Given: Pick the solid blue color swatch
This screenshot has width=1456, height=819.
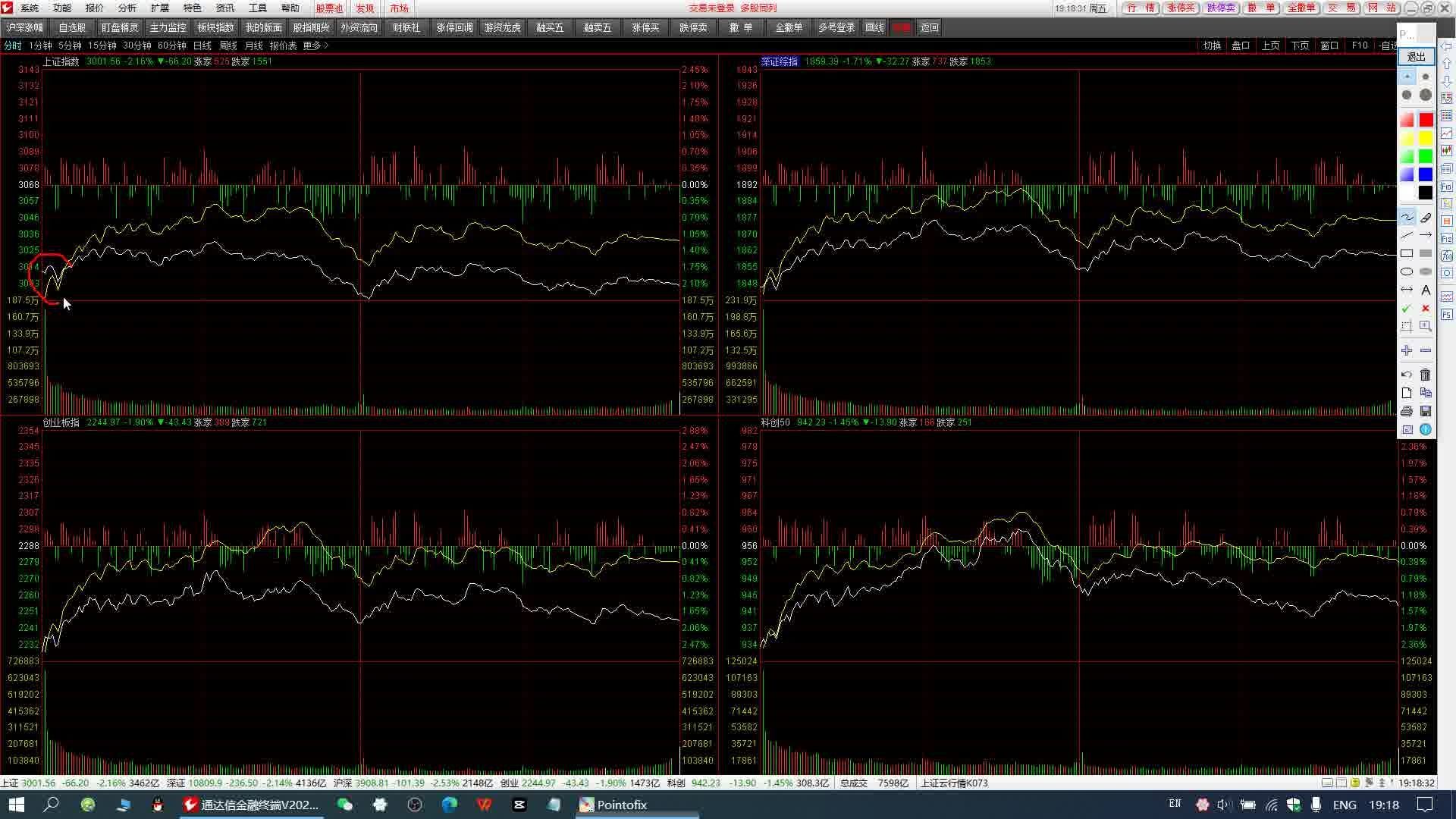Looking at the screenshot, I should click(x=1426, y=174).
